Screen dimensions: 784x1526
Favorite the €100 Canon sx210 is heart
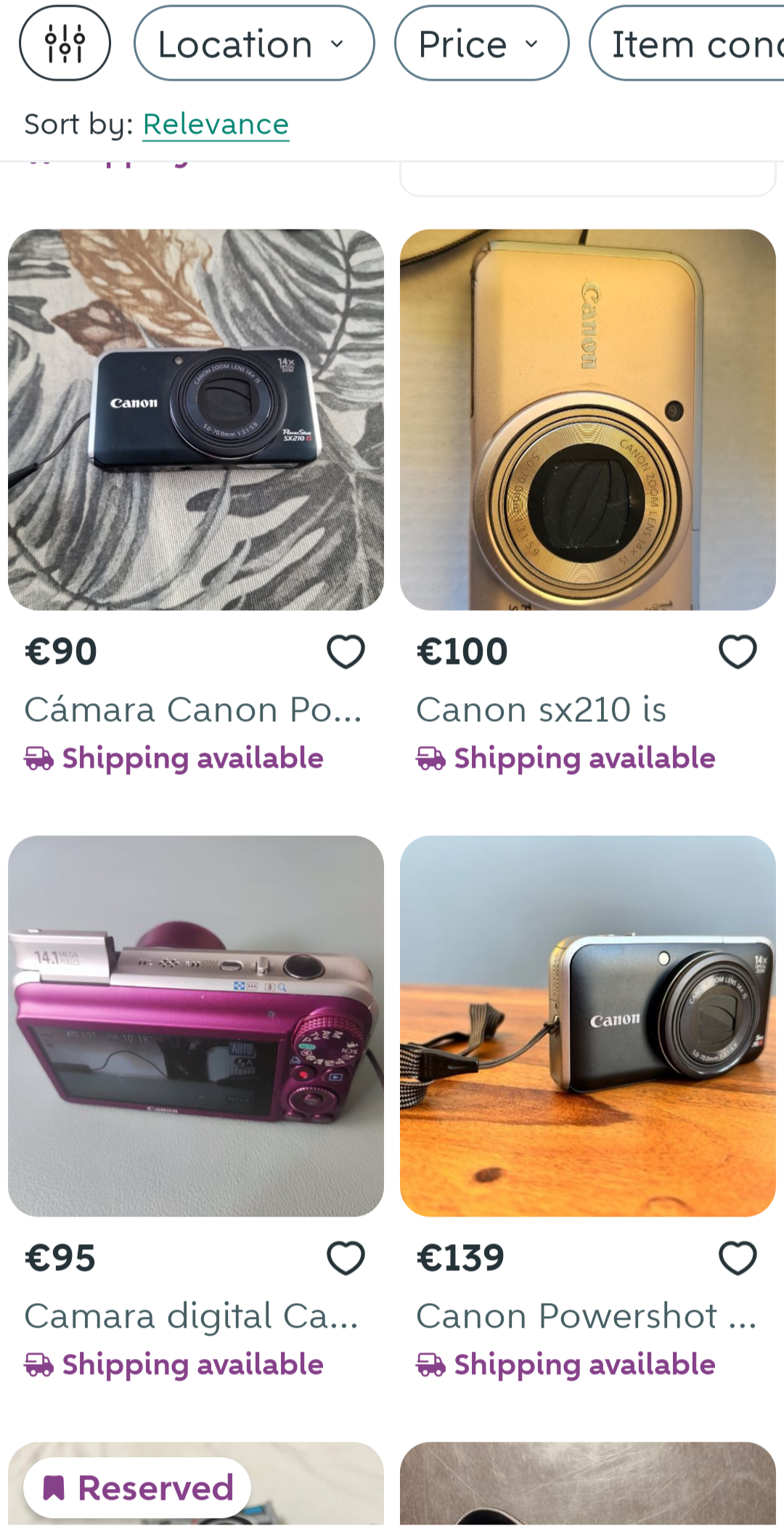(738, 651)
